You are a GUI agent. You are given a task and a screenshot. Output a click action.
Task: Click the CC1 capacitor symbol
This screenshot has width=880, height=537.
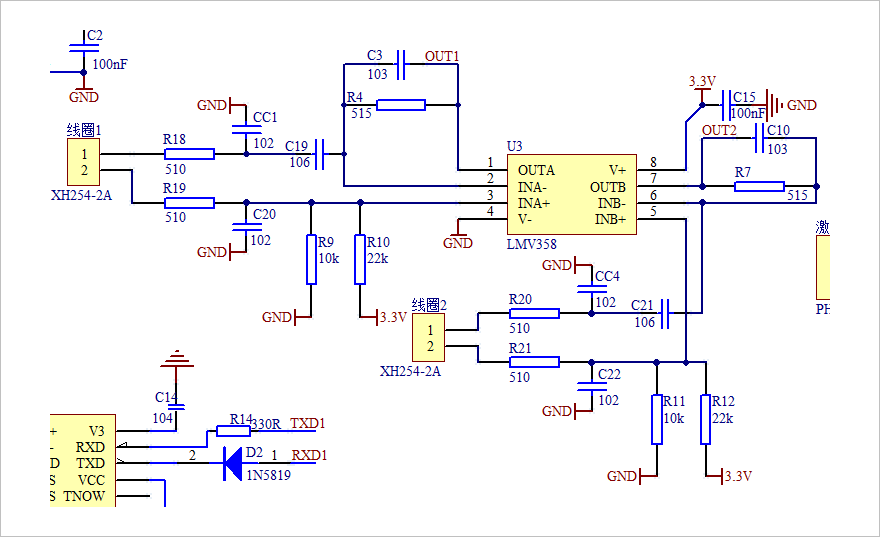(x=246, y=130)
